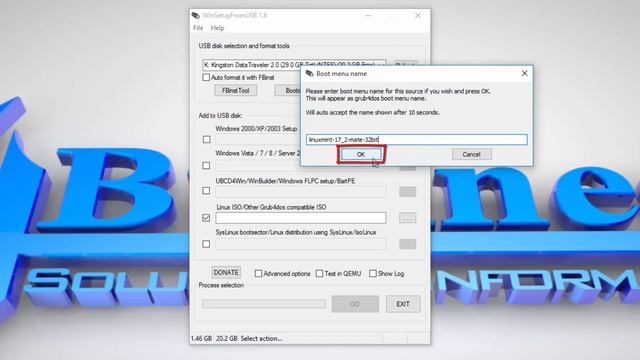Expand the USB disk selection dropdown
The width and height of the screenshot is (640, 360).
[381, 65]
